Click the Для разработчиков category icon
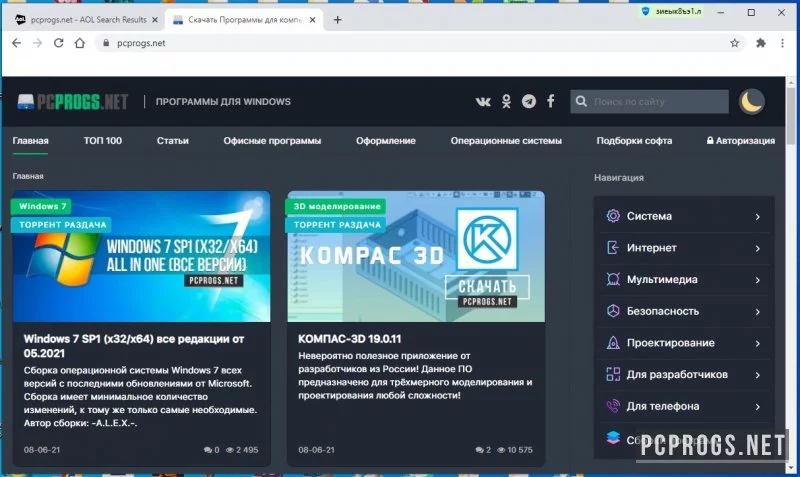Image resolution: width=800 pixels, height=477 pixels. pyautogui.click(x=613, y=374)
